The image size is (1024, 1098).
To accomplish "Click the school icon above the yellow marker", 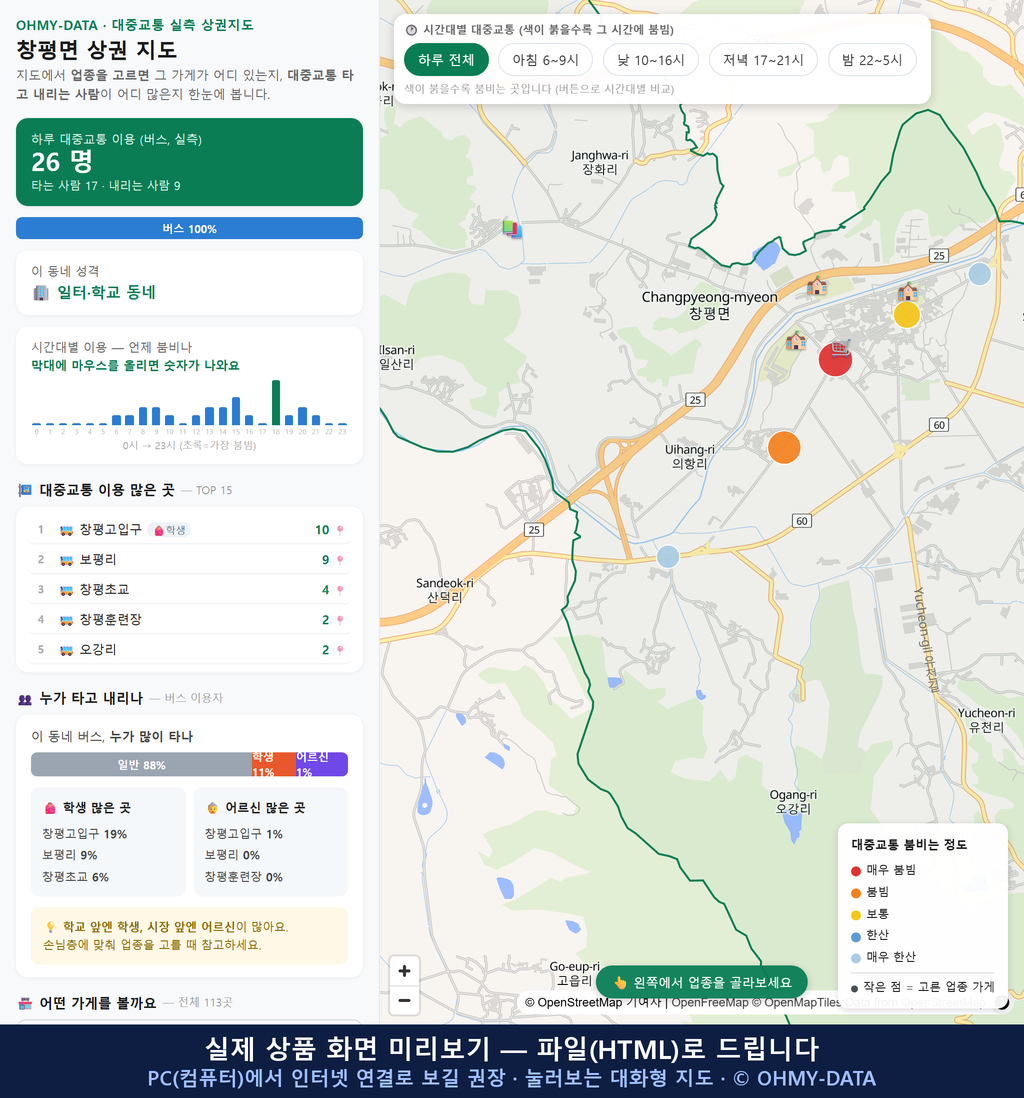I will click(x=908, y=291).
